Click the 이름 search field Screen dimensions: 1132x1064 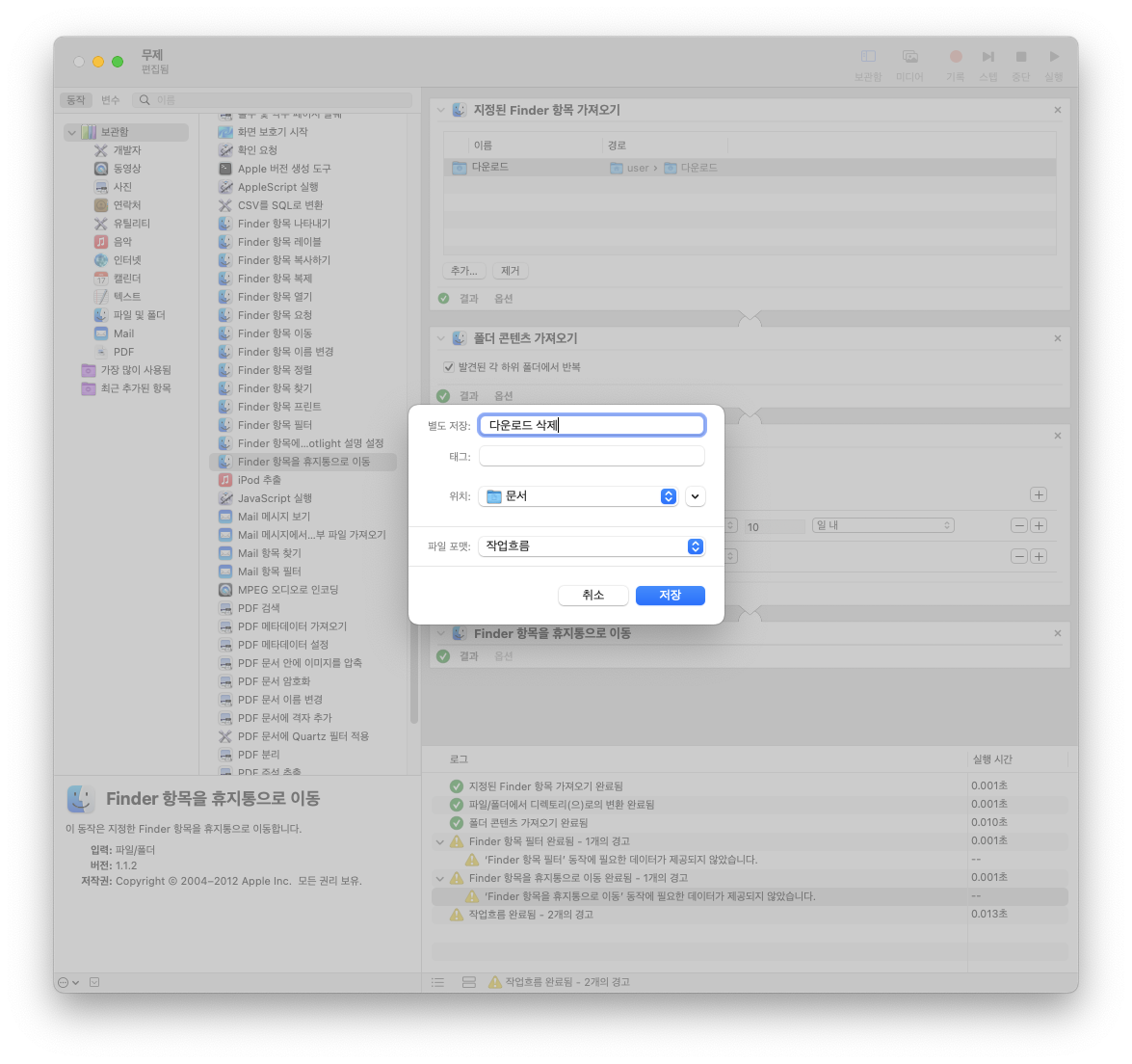273,99
